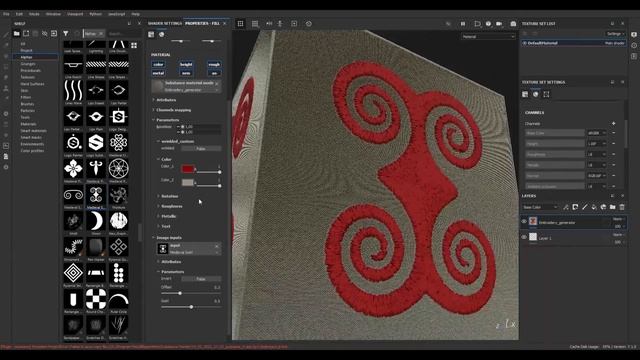The width and height of the screenshot is (640, 360).
Task: Toggle the ao material channel
Action: tap(214, 73)
